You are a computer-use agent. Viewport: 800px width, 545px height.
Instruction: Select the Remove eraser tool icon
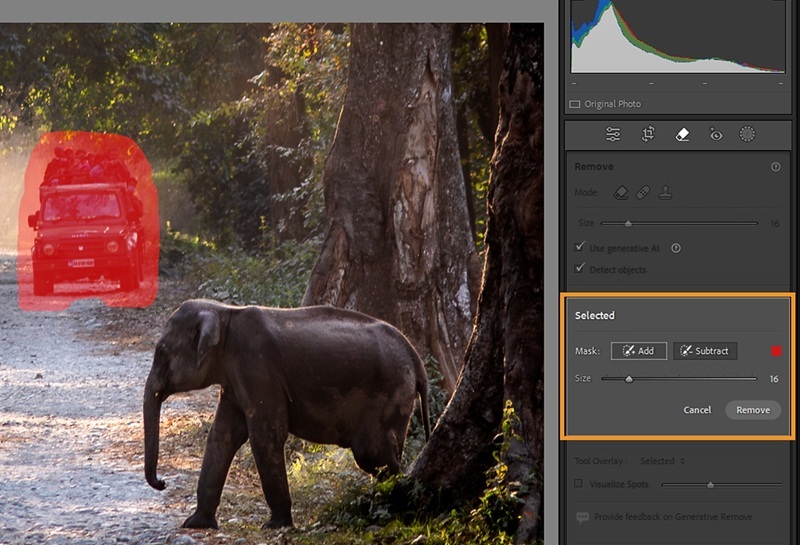tap(682, 134)
